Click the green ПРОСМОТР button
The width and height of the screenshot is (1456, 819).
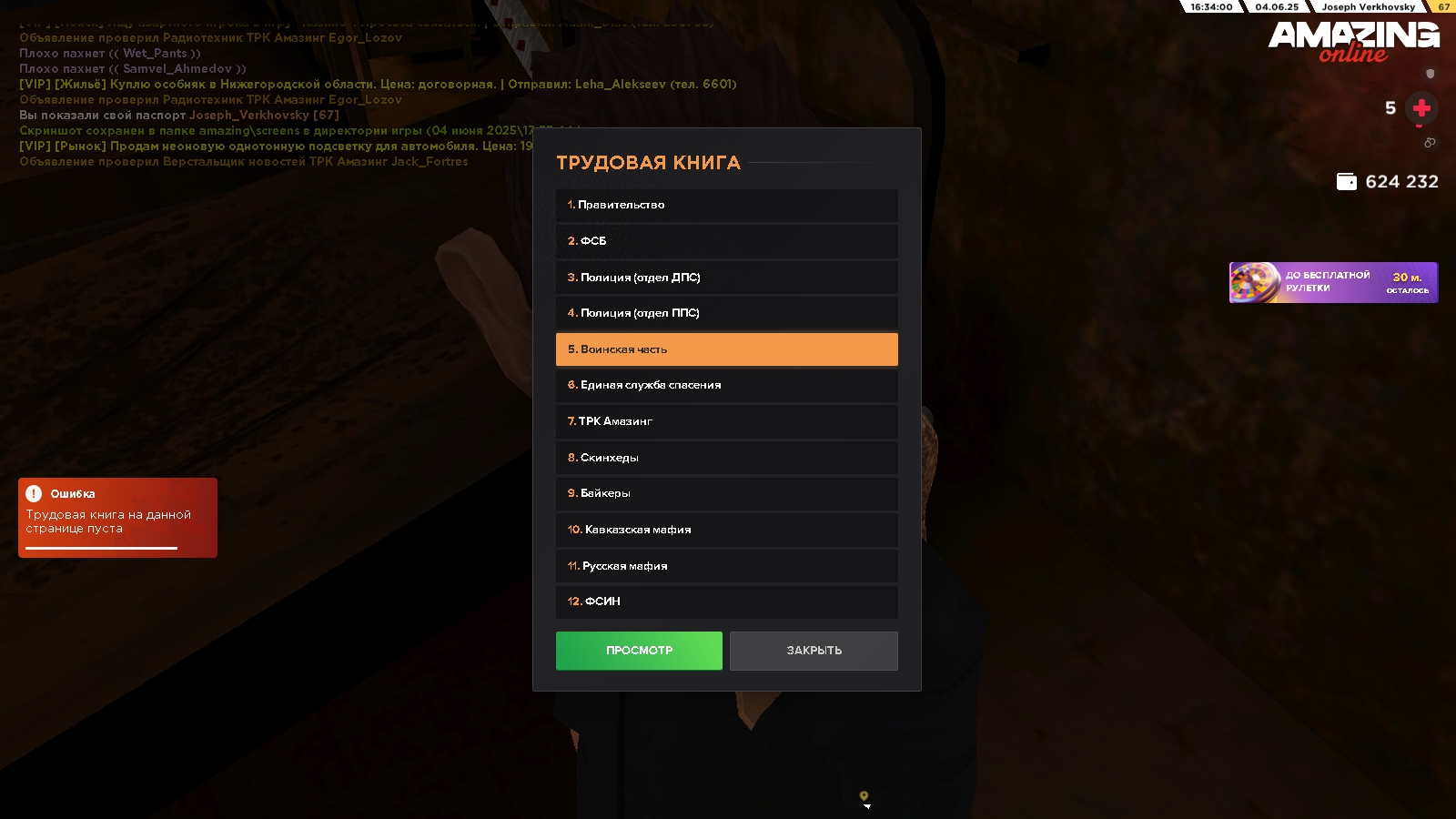pos(639,651)
